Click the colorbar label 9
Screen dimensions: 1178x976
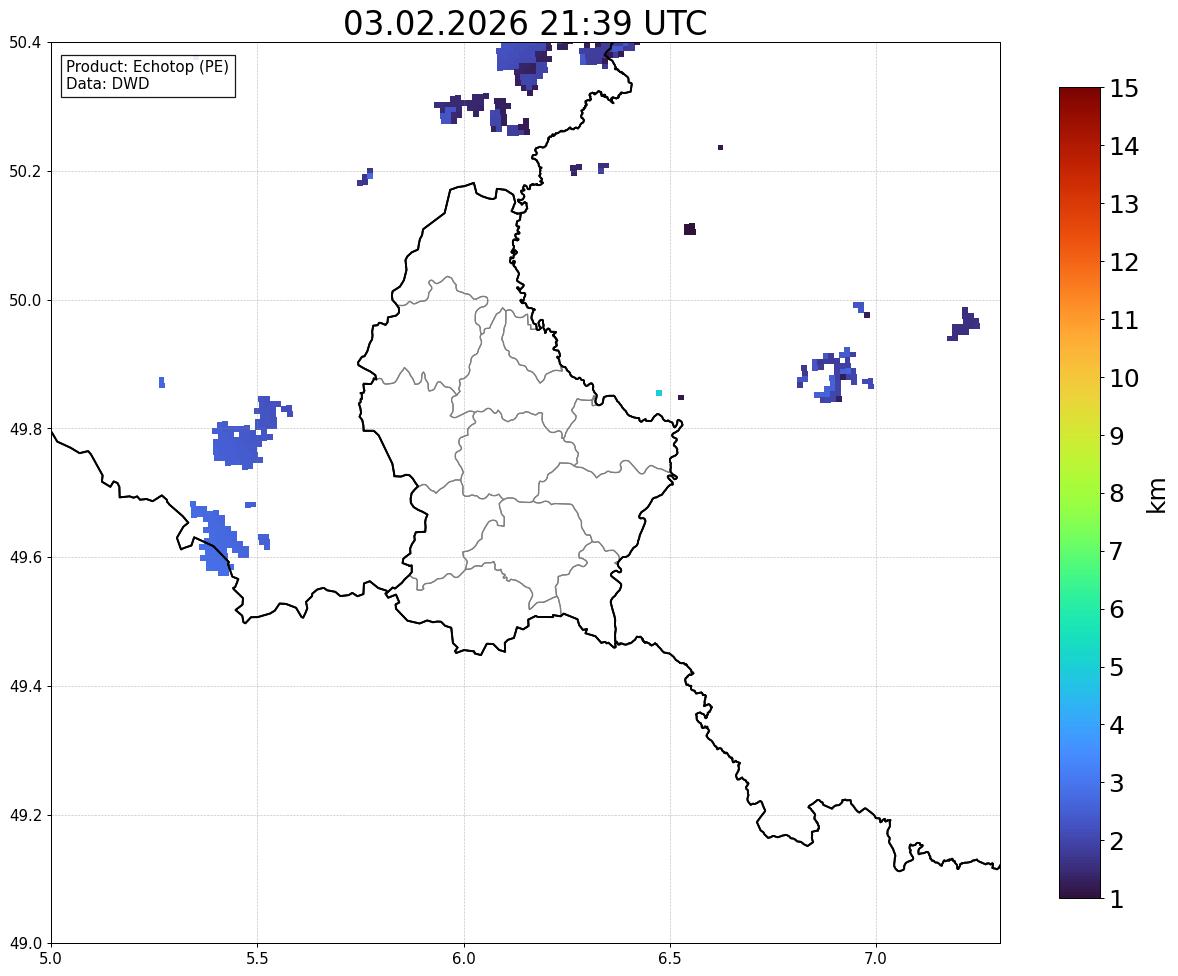(x=1117, y=436)
